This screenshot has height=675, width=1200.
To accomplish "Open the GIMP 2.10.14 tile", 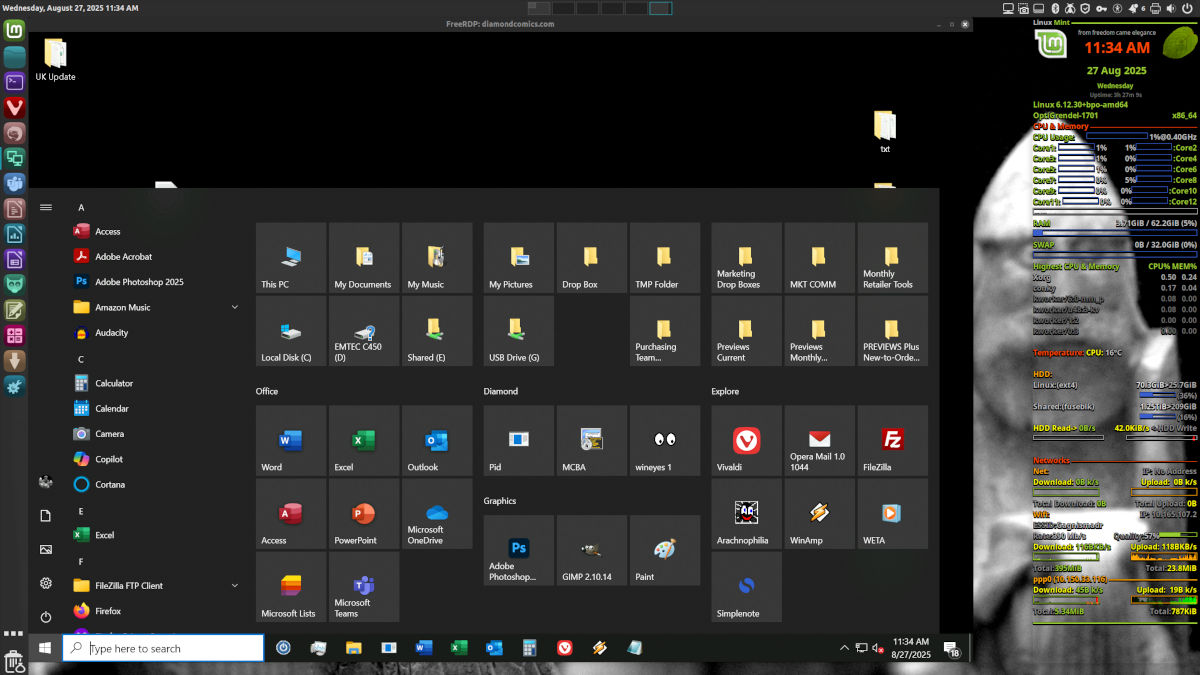I will (x=592, y=550).
